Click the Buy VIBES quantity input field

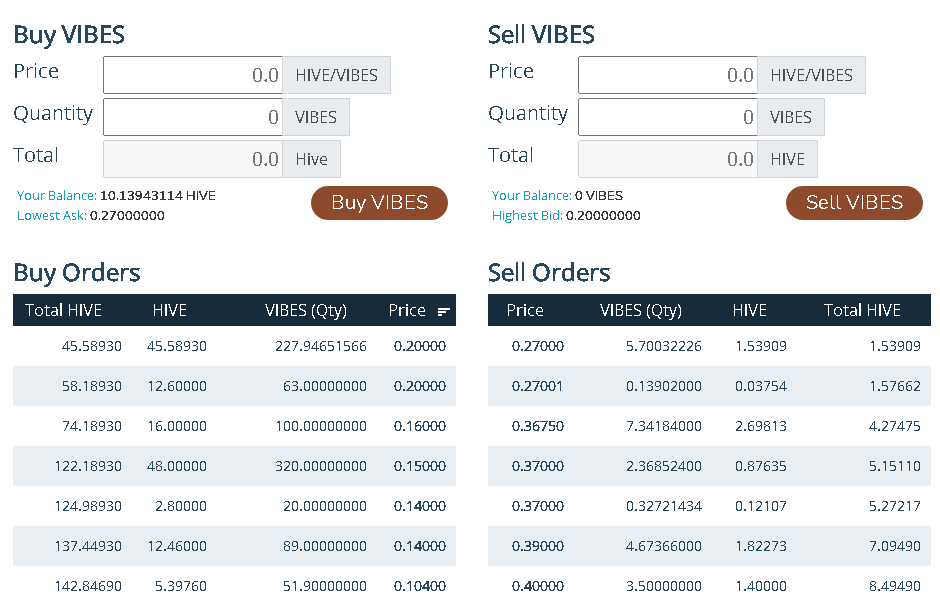pyautogui.click(x=193, y=117)
